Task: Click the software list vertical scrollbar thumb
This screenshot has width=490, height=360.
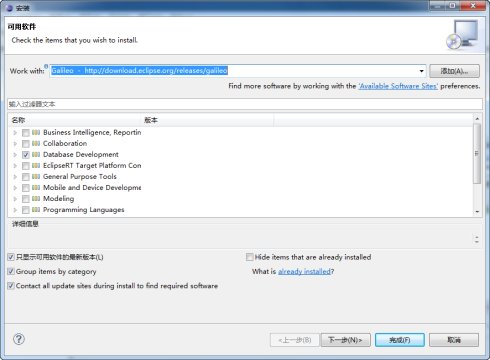Action: tap(477, 153)
